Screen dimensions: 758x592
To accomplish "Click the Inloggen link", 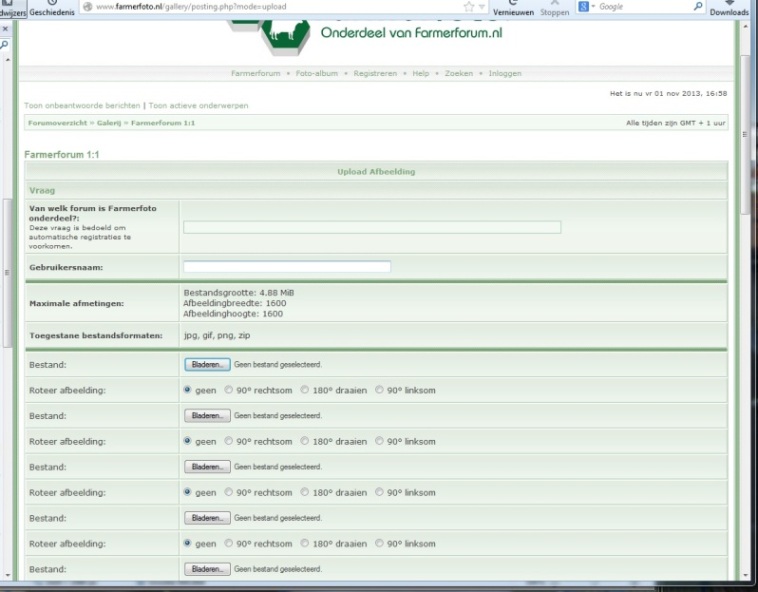I will [x=504, y=73].
